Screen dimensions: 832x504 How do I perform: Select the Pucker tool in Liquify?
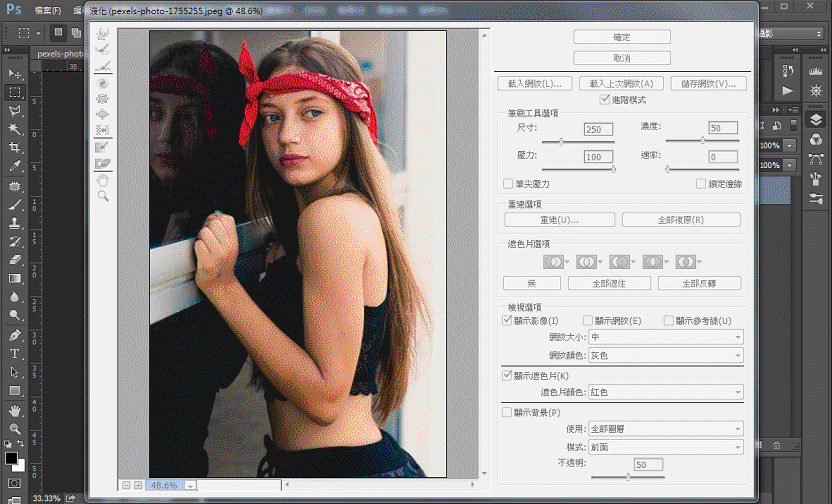(x=103, y=99)
